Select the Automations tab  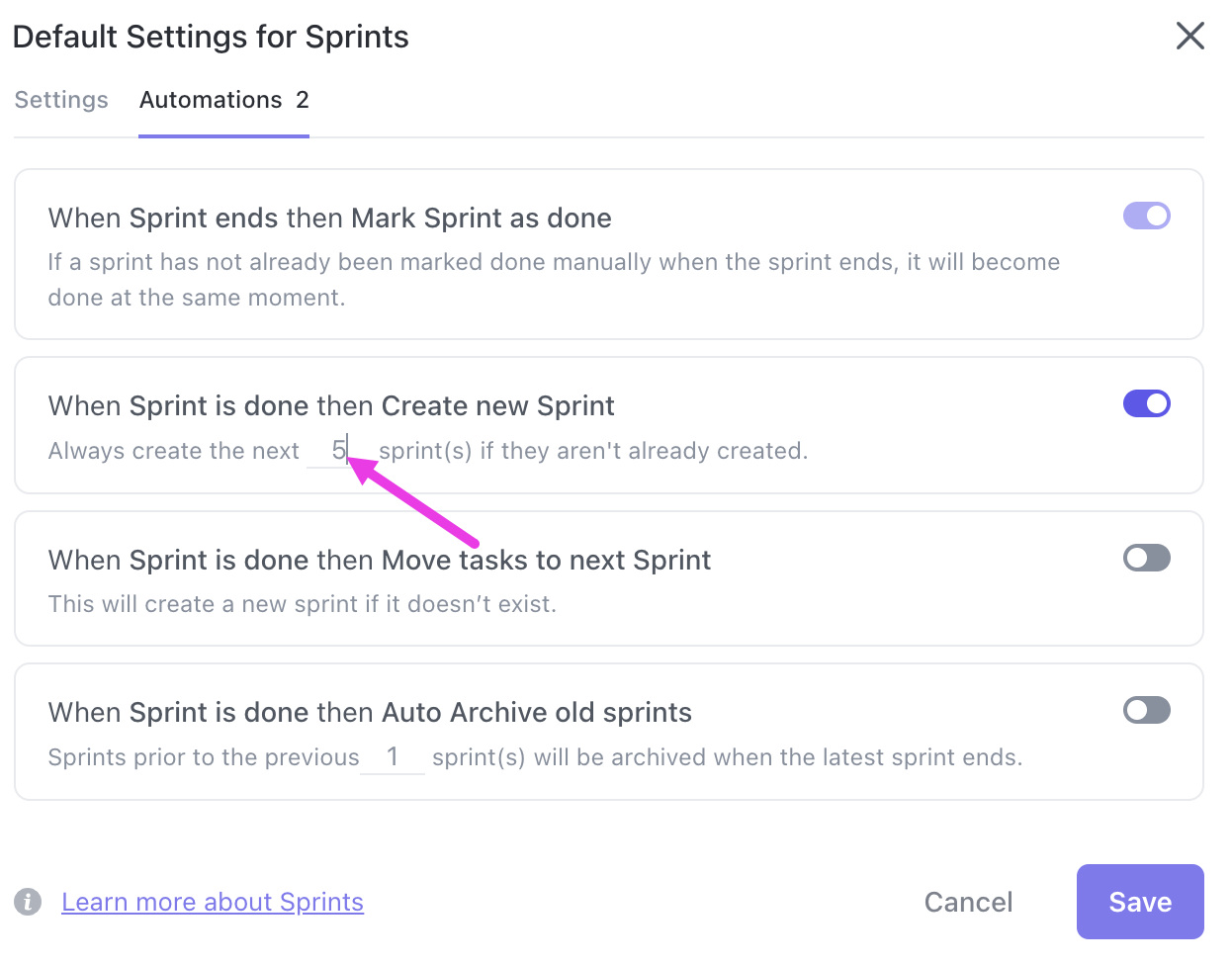(x=211, y=99)
